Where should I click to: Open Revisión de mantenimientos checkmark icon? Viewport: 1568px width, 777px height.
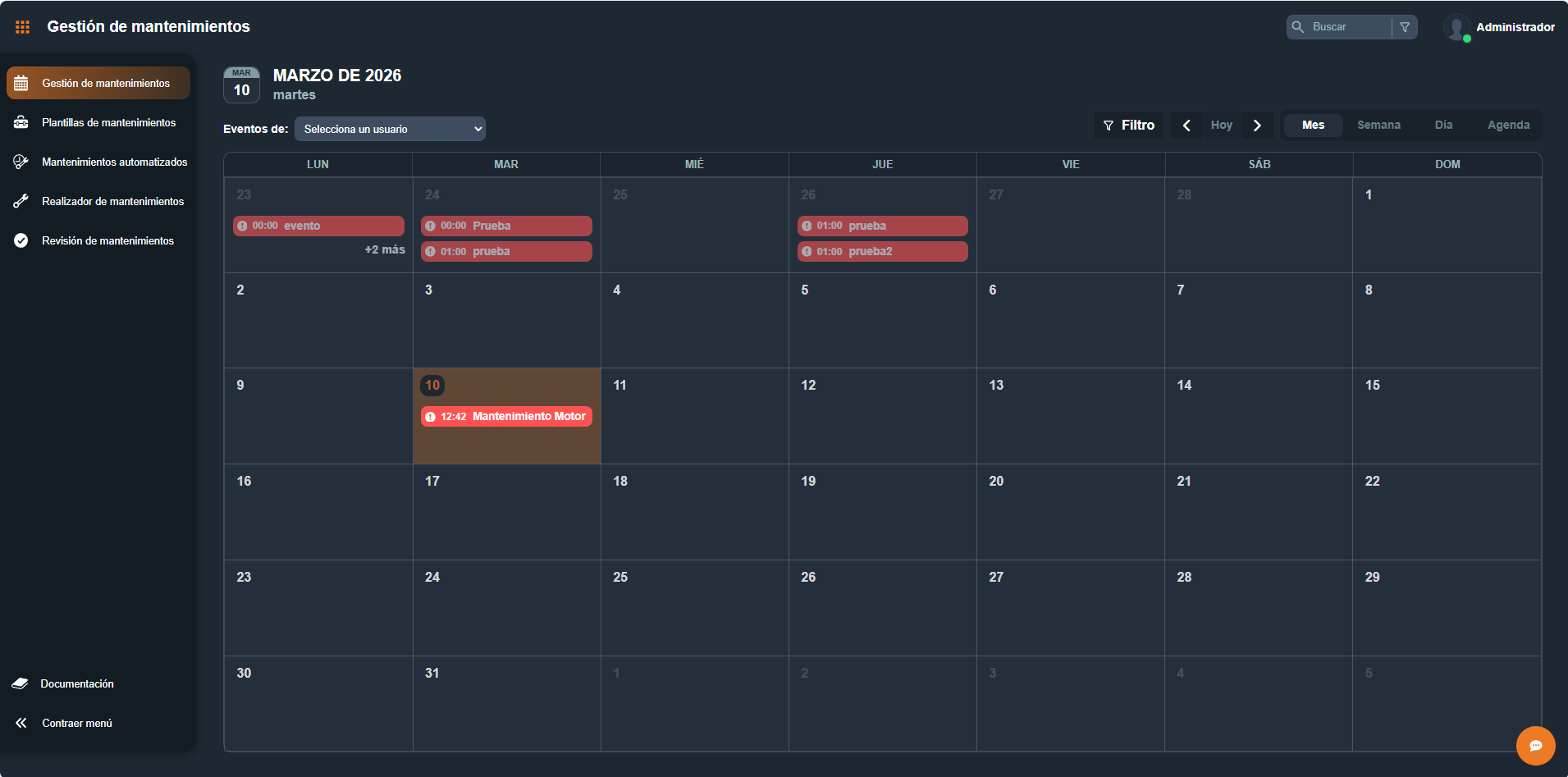[x=21, y=240]
